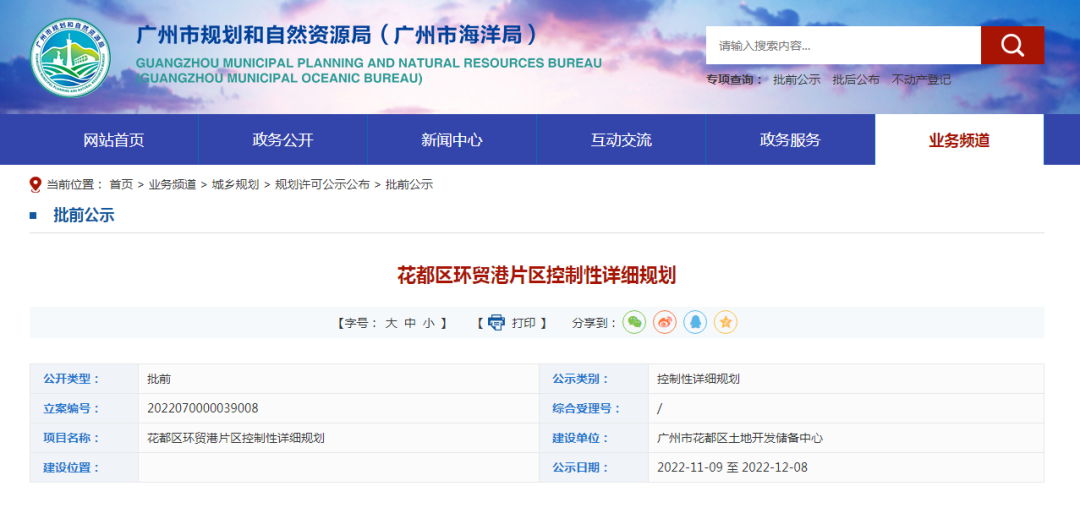1080x508 pixels.
Task: Go to 首页 breadcrumb link
Action: tap(121, 184)
